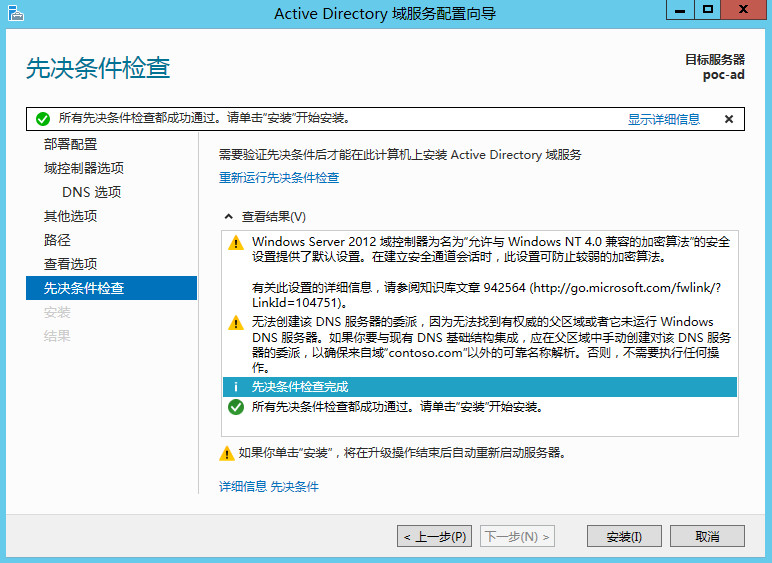Go to 部署配置 step

tap(70, 144)
